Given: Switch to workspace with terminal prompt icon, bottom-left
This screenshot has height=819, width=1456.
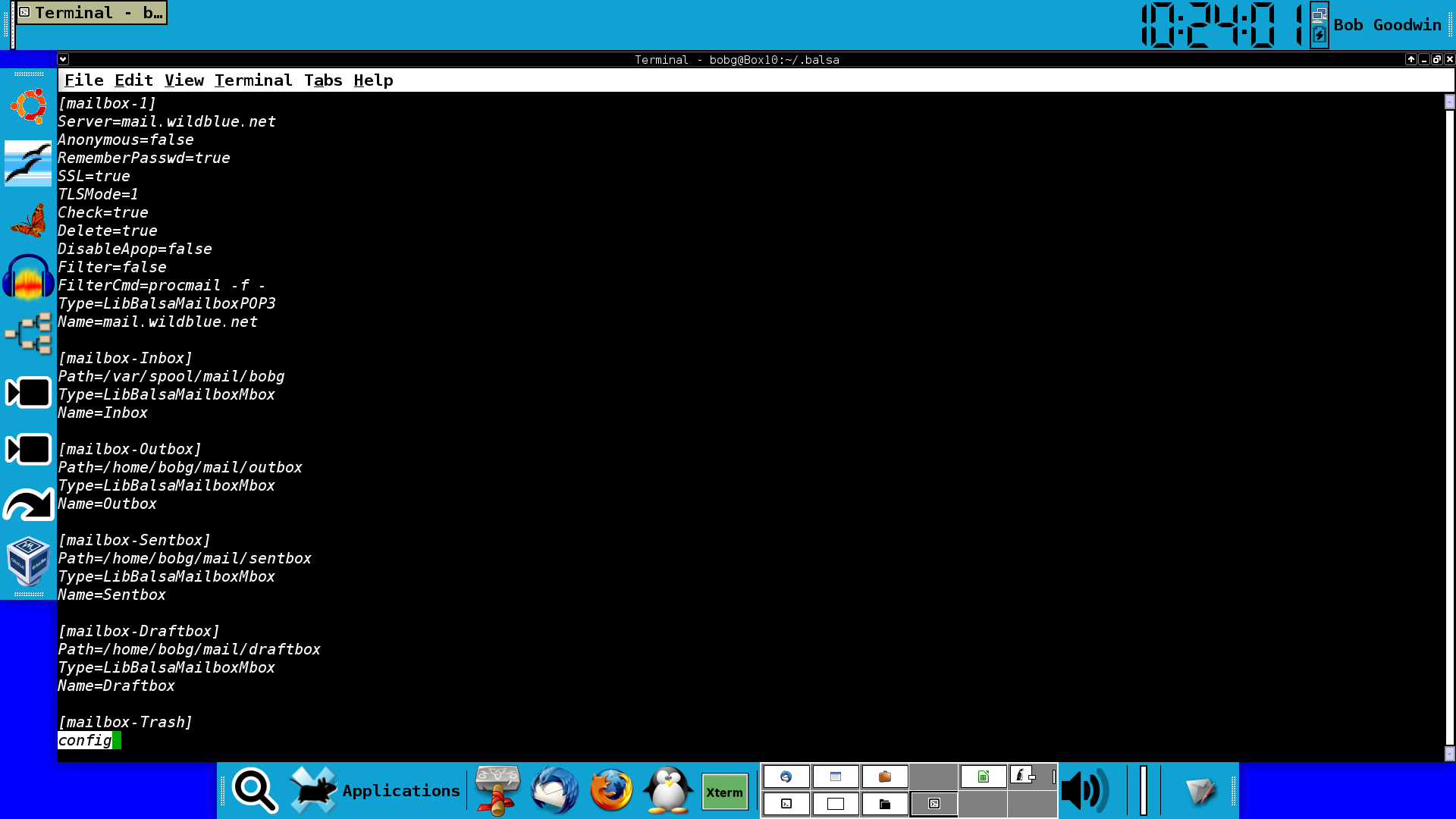Looking at the screenshot, I should [x=786, y=804].
